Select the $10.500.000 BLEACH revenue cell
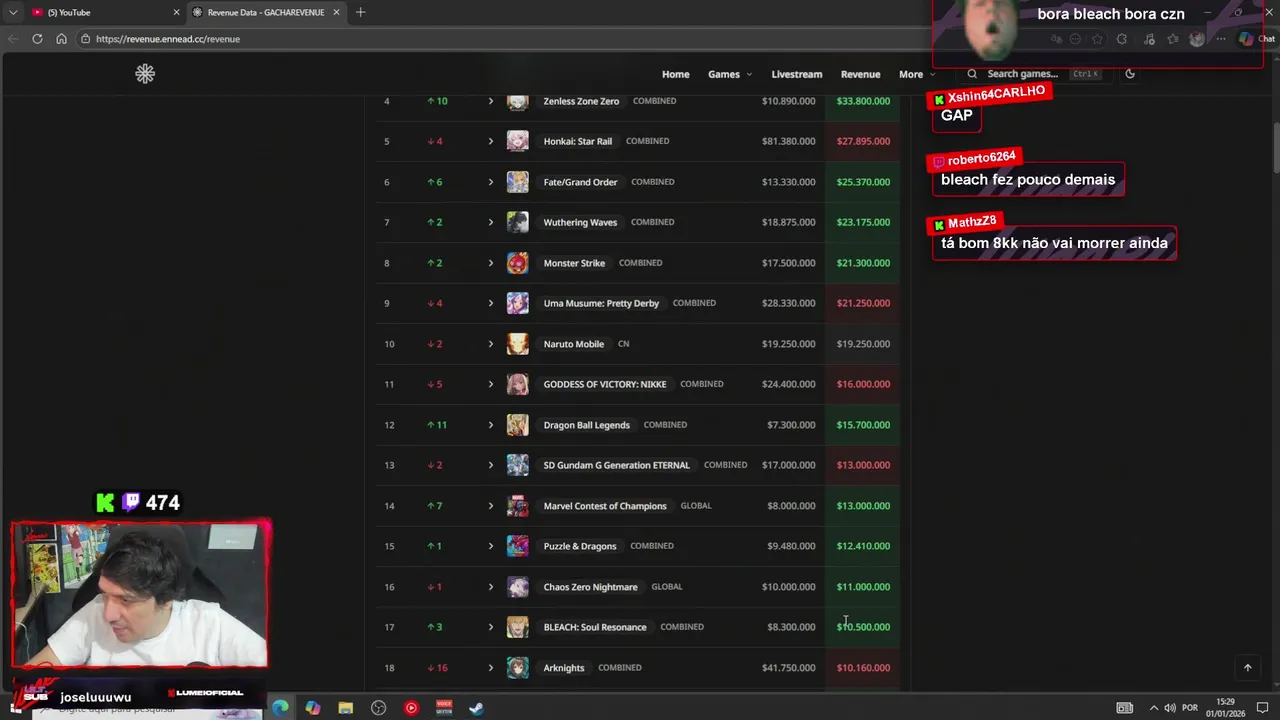Screen dimensions: 1280x720 [863, 627]
